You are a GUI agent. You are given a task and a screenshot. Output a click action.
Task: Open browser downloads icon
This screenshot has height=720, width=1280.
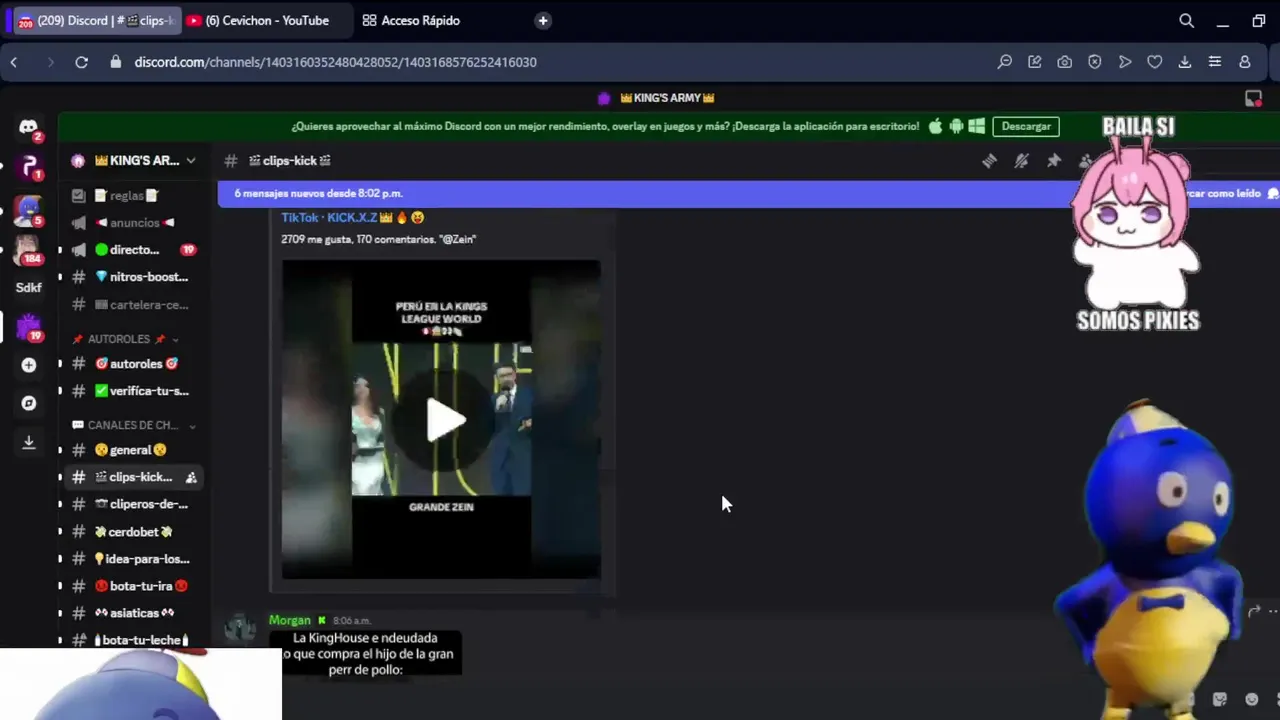coord(1184,62)
